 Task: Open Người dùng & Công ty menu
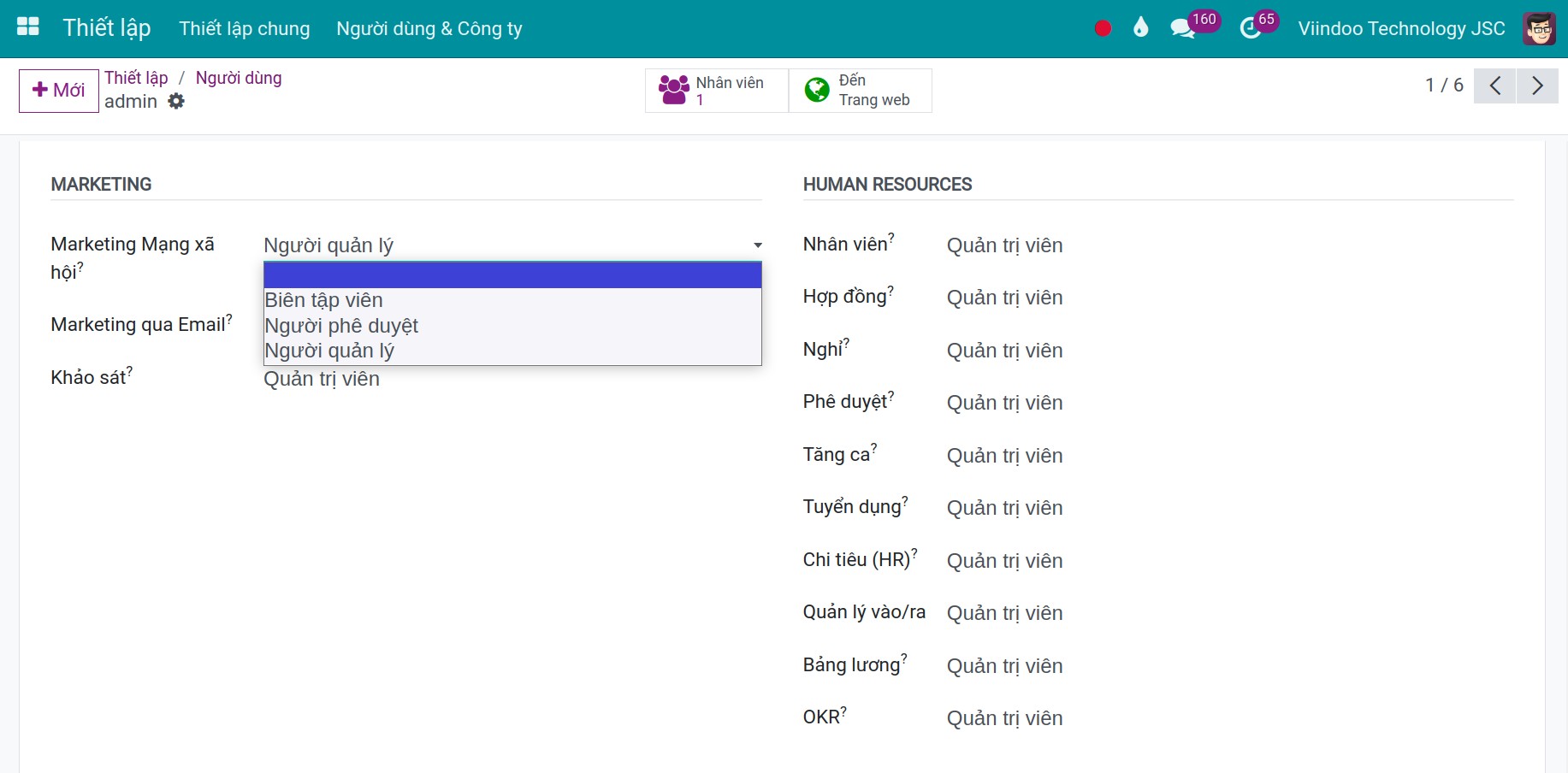click(x=429, y=28)
